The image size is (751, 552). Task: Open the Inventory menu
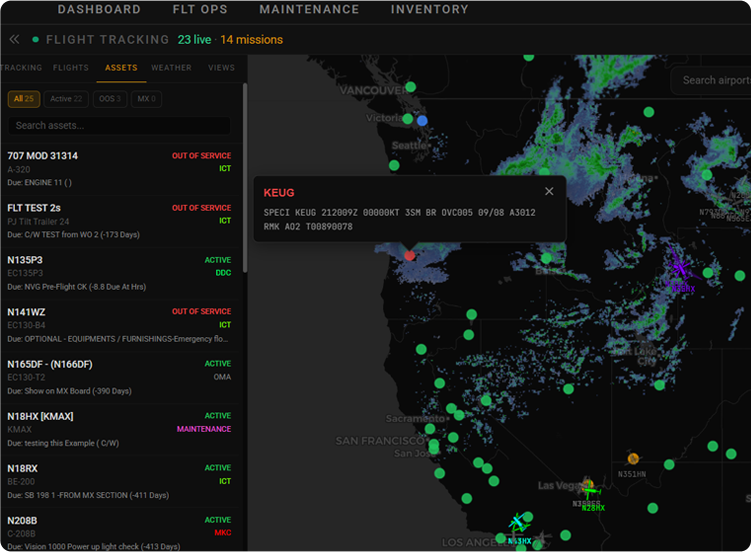[430, 9]
